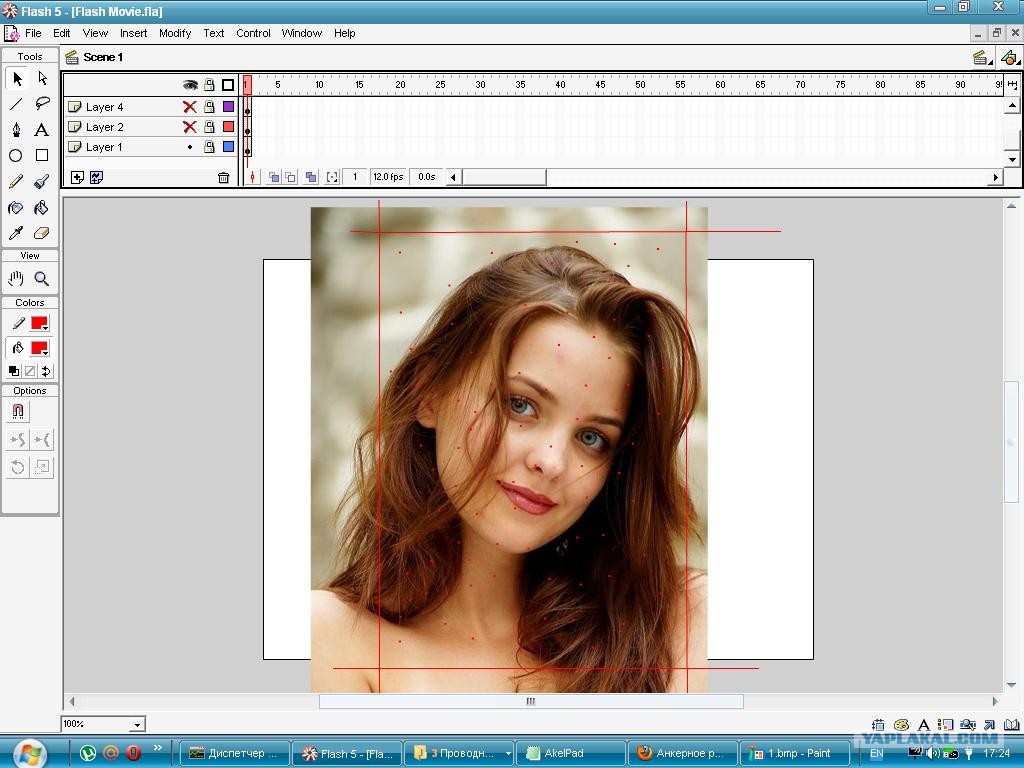This screenshot has height=768, width=1024.
Task: Open the Modify Onion Markers menu
Action: click(332, 177)
